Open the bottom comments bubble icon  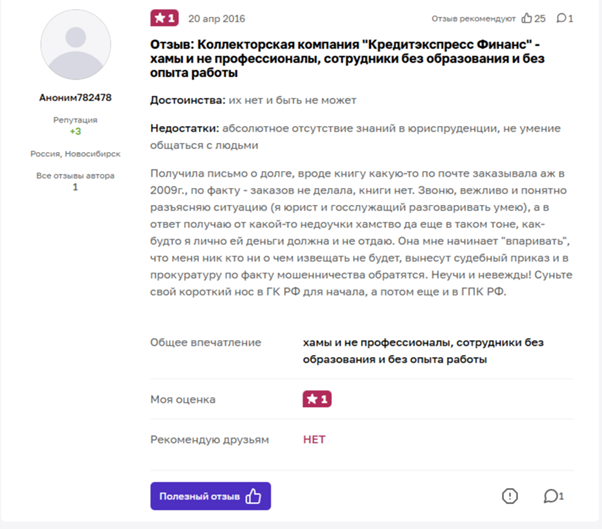click(552, 496)
